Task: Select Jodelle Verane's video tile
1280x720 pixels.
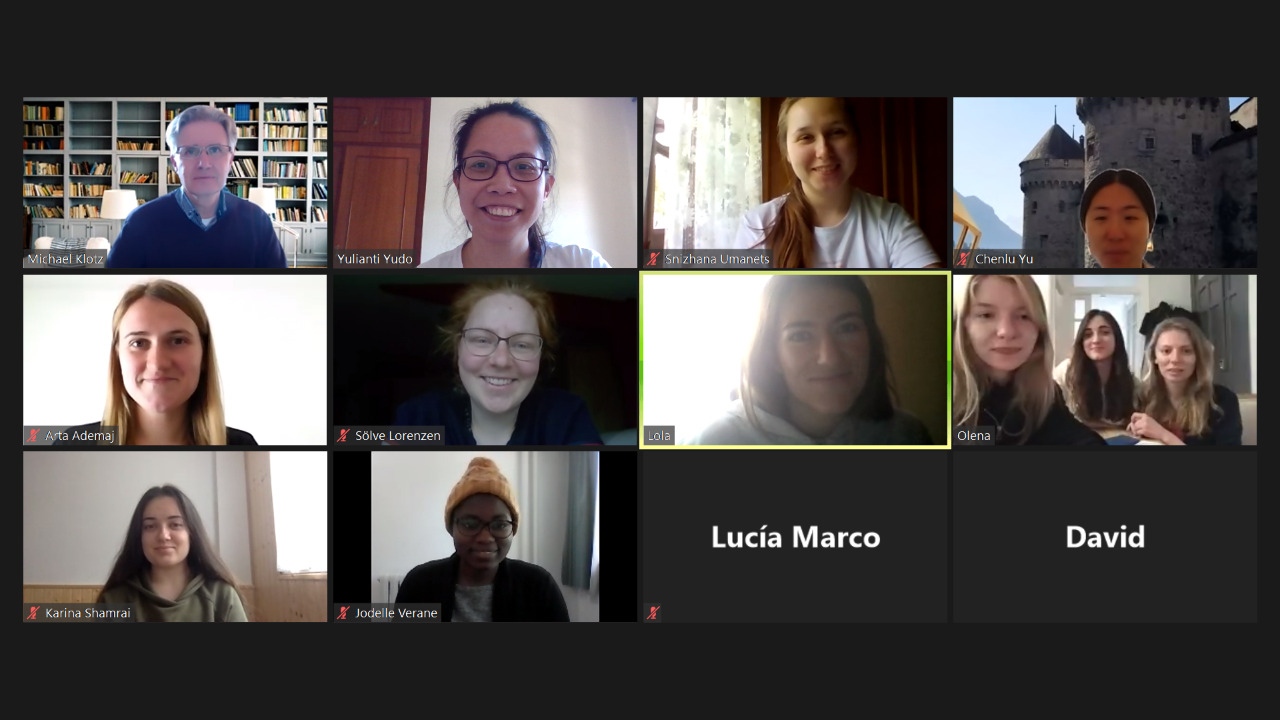Action: [x=485, y=537]
